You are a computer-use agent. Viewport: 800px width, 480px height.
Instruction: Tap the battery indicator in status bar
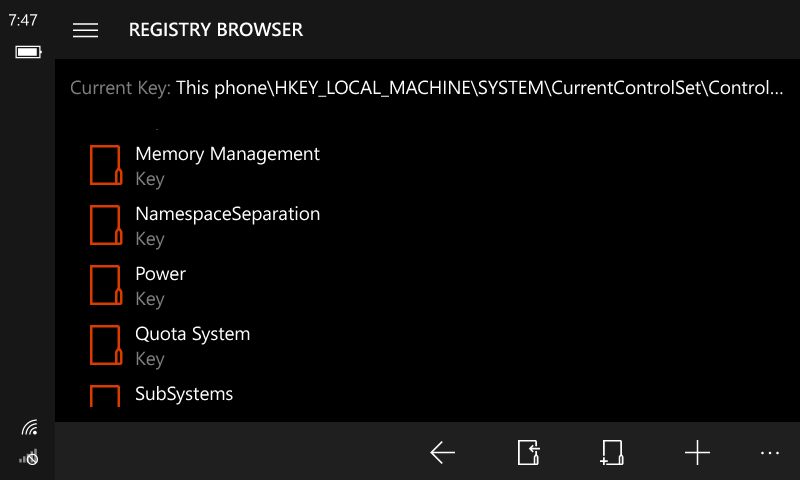27,52
